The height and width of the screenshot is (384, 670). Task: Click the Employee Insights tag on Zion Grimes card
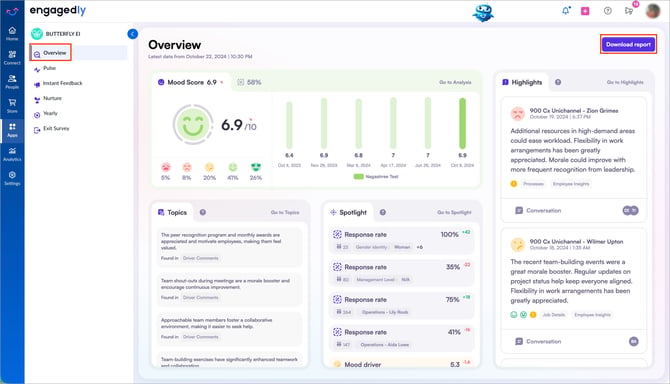pos(571,184)
